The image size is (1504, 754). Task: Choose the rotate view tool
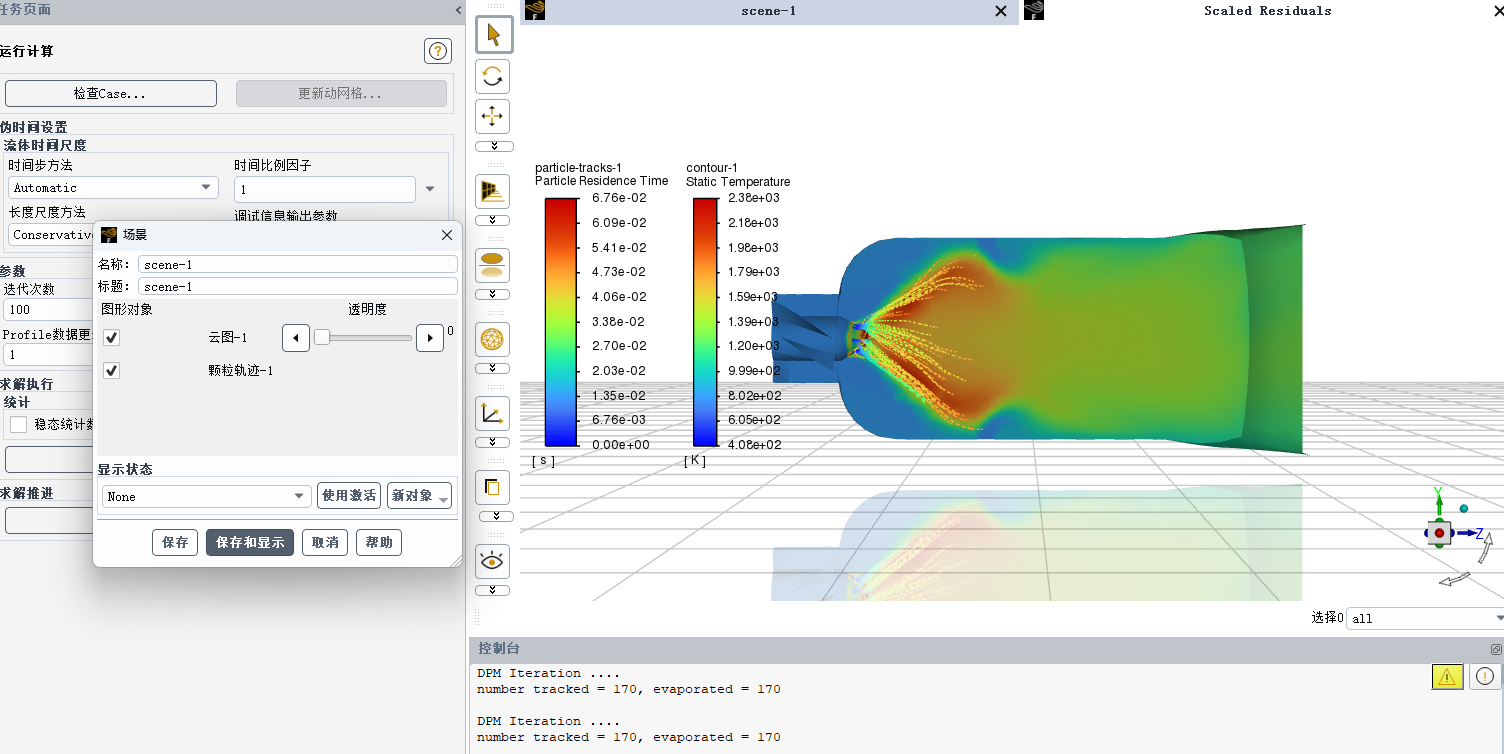[492, 76]
